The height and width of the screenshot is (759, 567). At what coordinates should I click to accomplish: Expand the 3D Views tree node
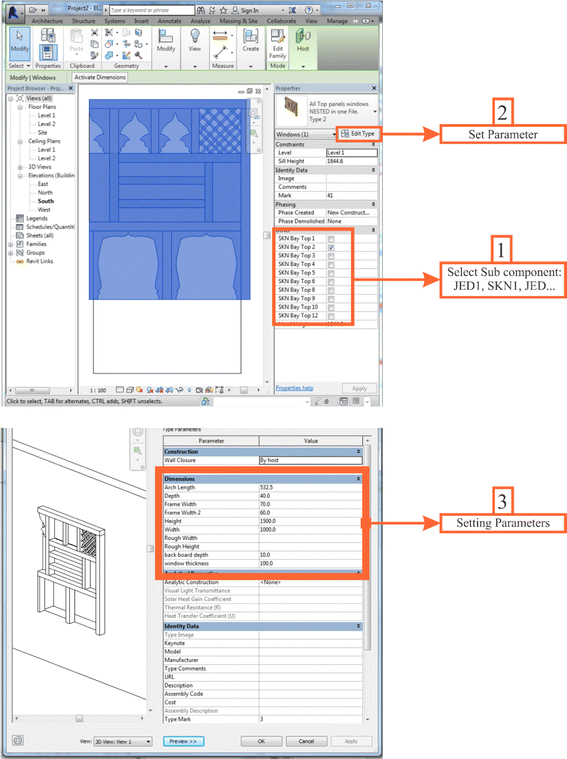pyautogui.click(x=20, y=167)
